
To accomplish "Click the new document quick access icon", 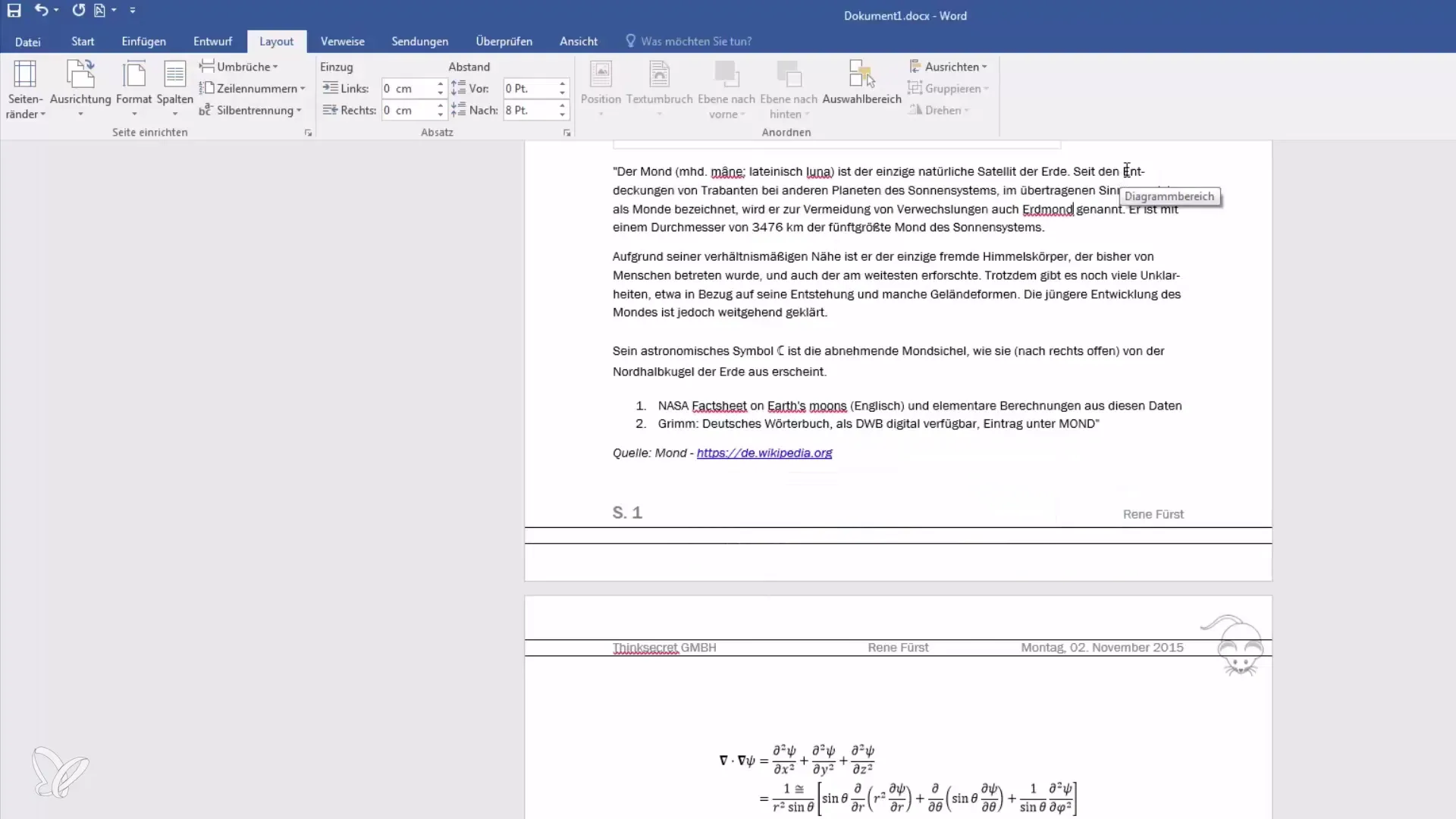I will pos(99,11).
